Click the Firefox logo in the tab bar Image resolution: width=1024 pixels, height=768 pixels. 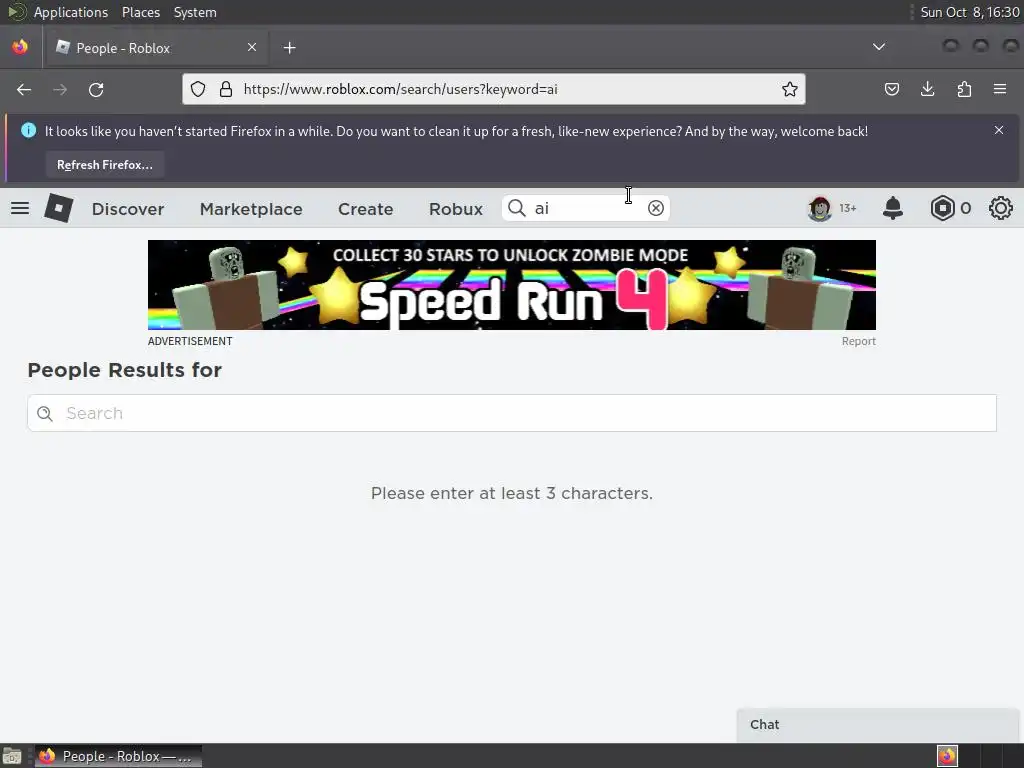click(x=20, y=47)
